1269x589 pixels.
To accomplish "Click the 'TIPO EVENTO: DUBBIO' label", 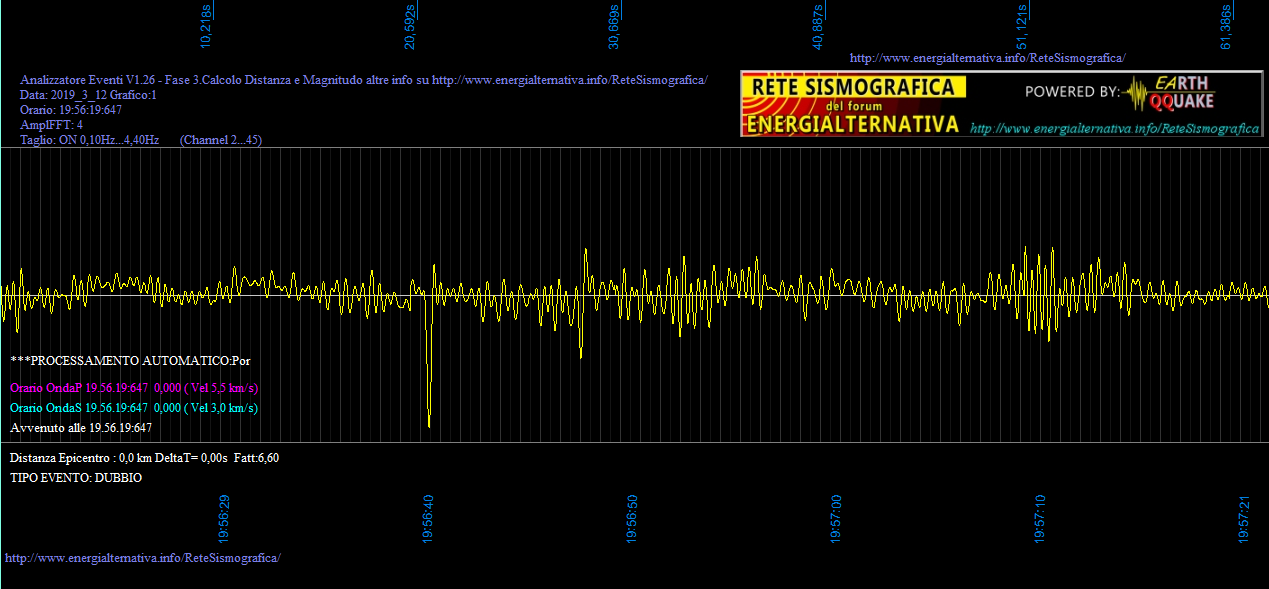I will (x=76, y=478).
